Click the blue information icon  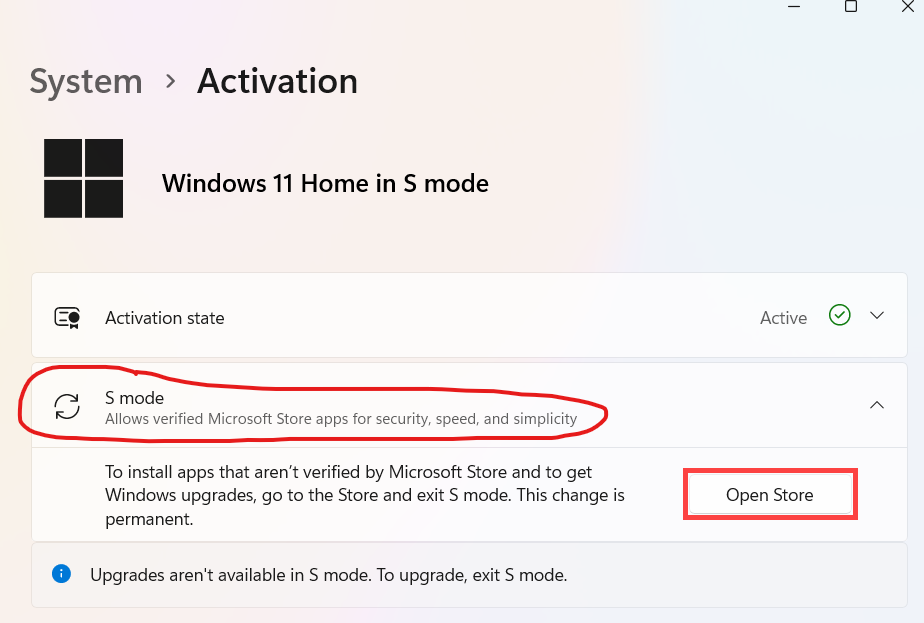62,574
